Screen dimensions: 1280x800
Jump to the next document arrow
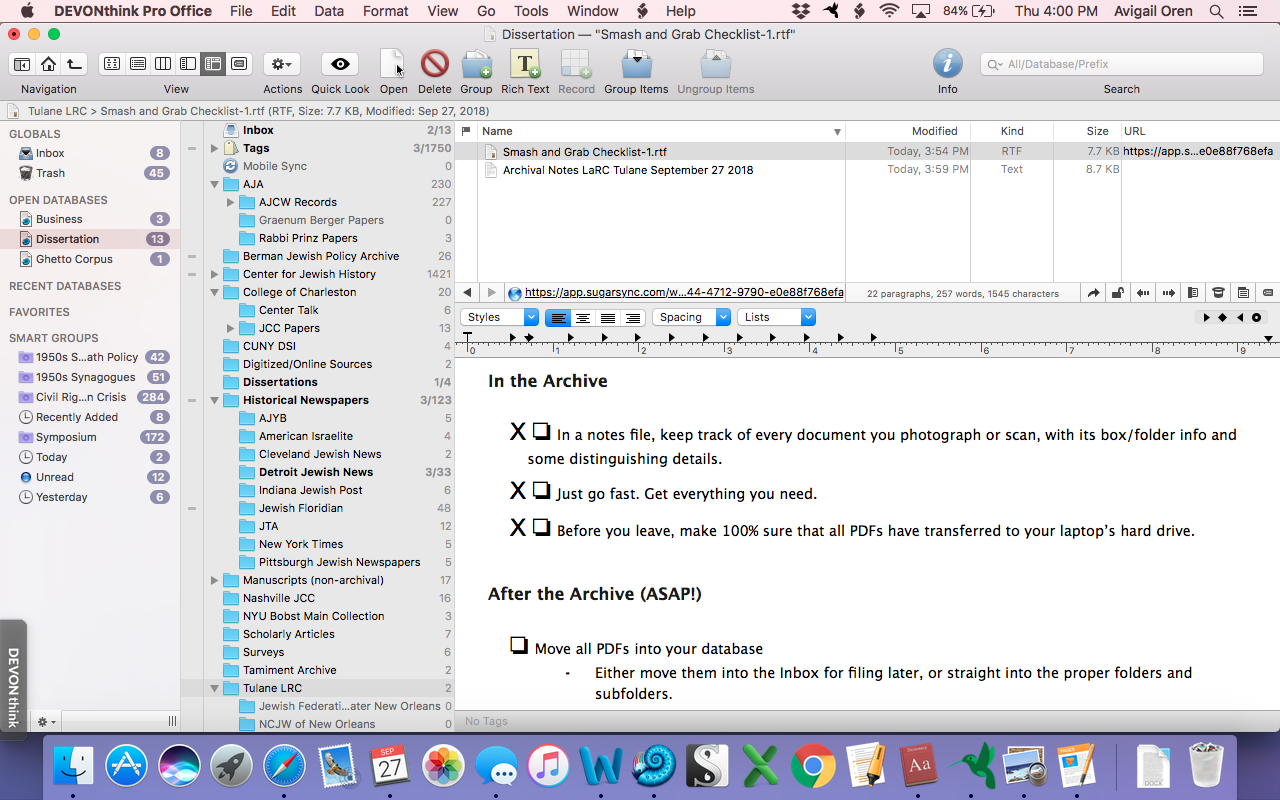pyautogui.click(x=1168, y=293)
